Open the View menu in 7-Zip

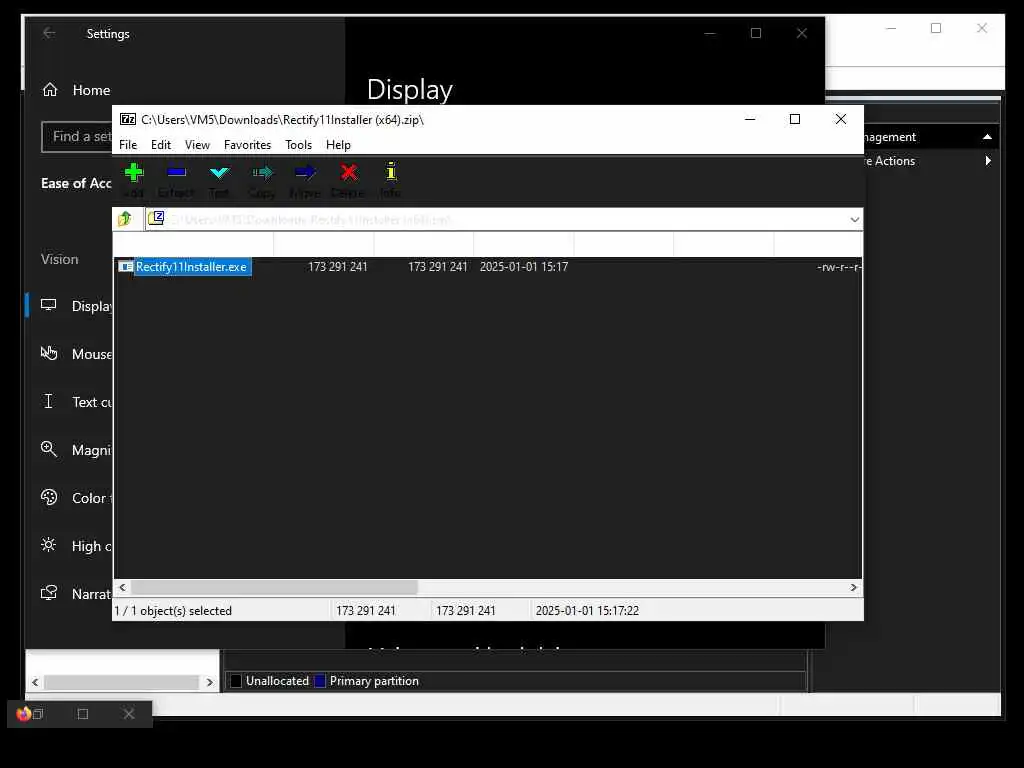pos(197,145)
